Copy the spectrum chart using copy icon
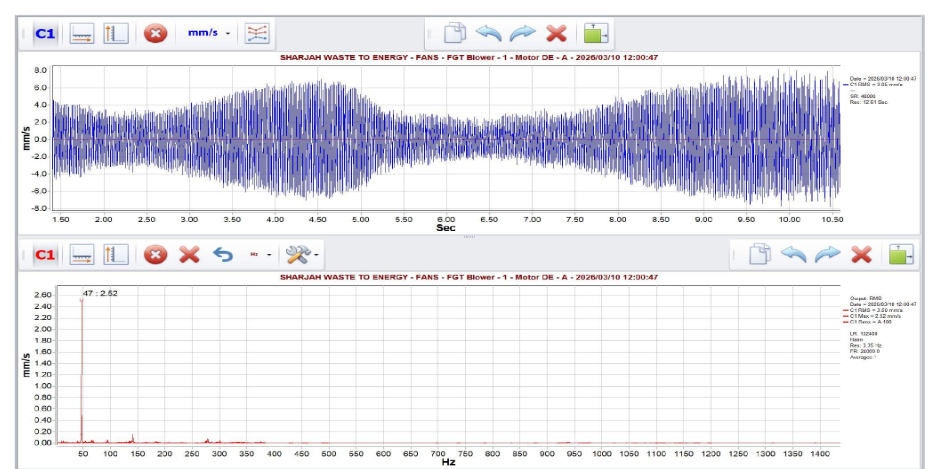928x469 pixels. coord(760,255)
